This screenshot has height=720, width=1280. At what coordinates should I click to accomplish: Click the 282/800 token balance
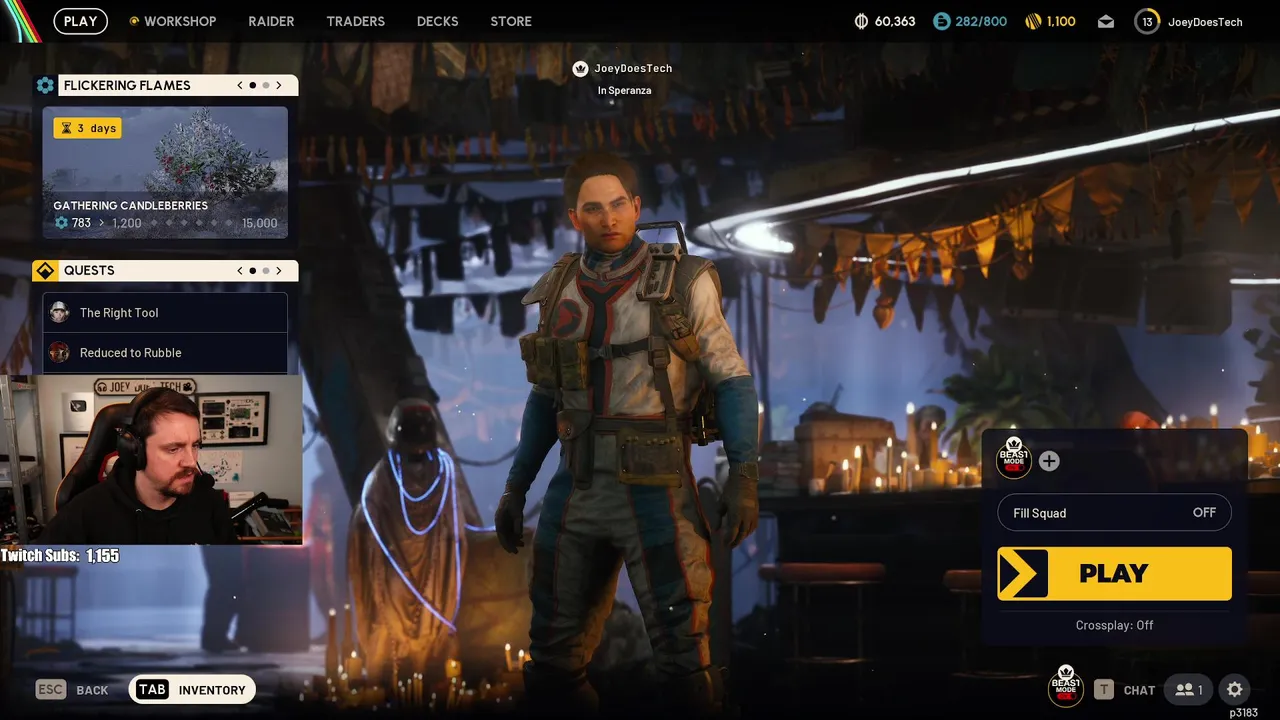coord(981,21)
